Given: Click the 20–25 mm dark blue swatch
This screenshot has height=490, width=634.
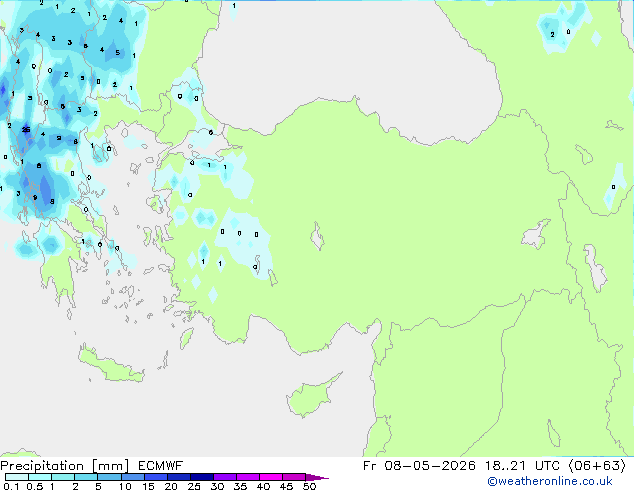Looking at the screenshot, I should tap(178, 477).
